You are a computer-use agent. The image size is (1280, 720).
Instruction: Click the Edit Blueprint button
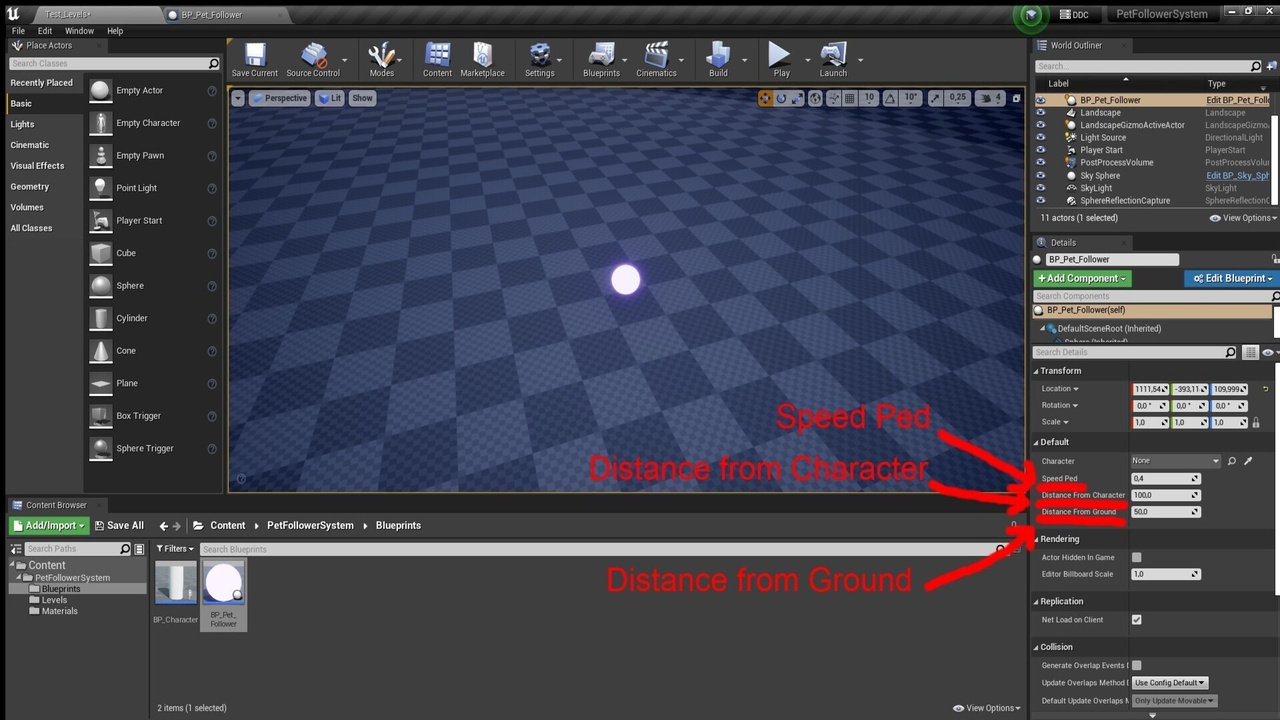(x=1233, y=279)
